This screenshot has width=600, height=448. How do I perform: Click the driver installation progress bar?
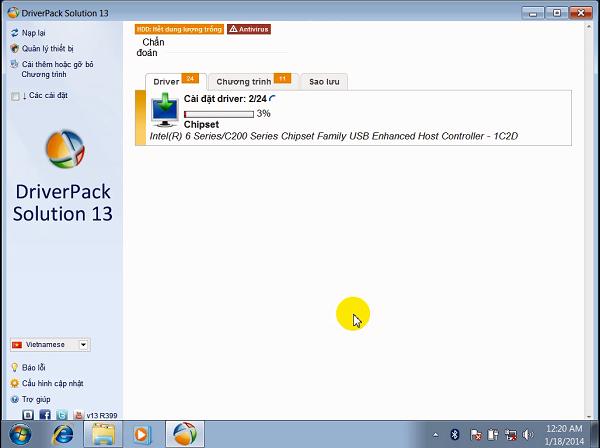pos(219,114)
